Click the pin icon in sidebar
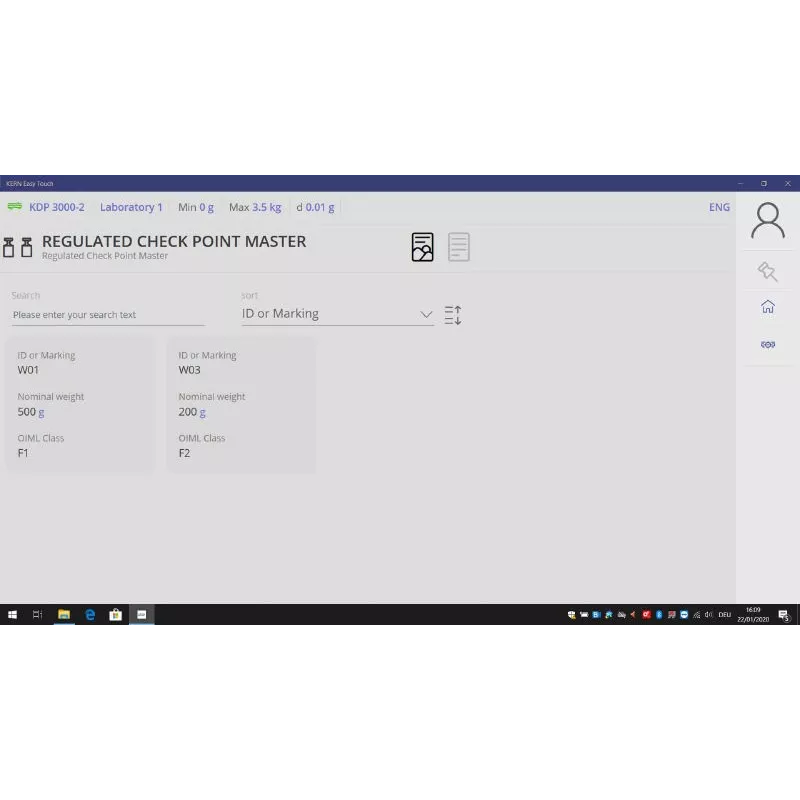800x800 pixels. [767, 271]
